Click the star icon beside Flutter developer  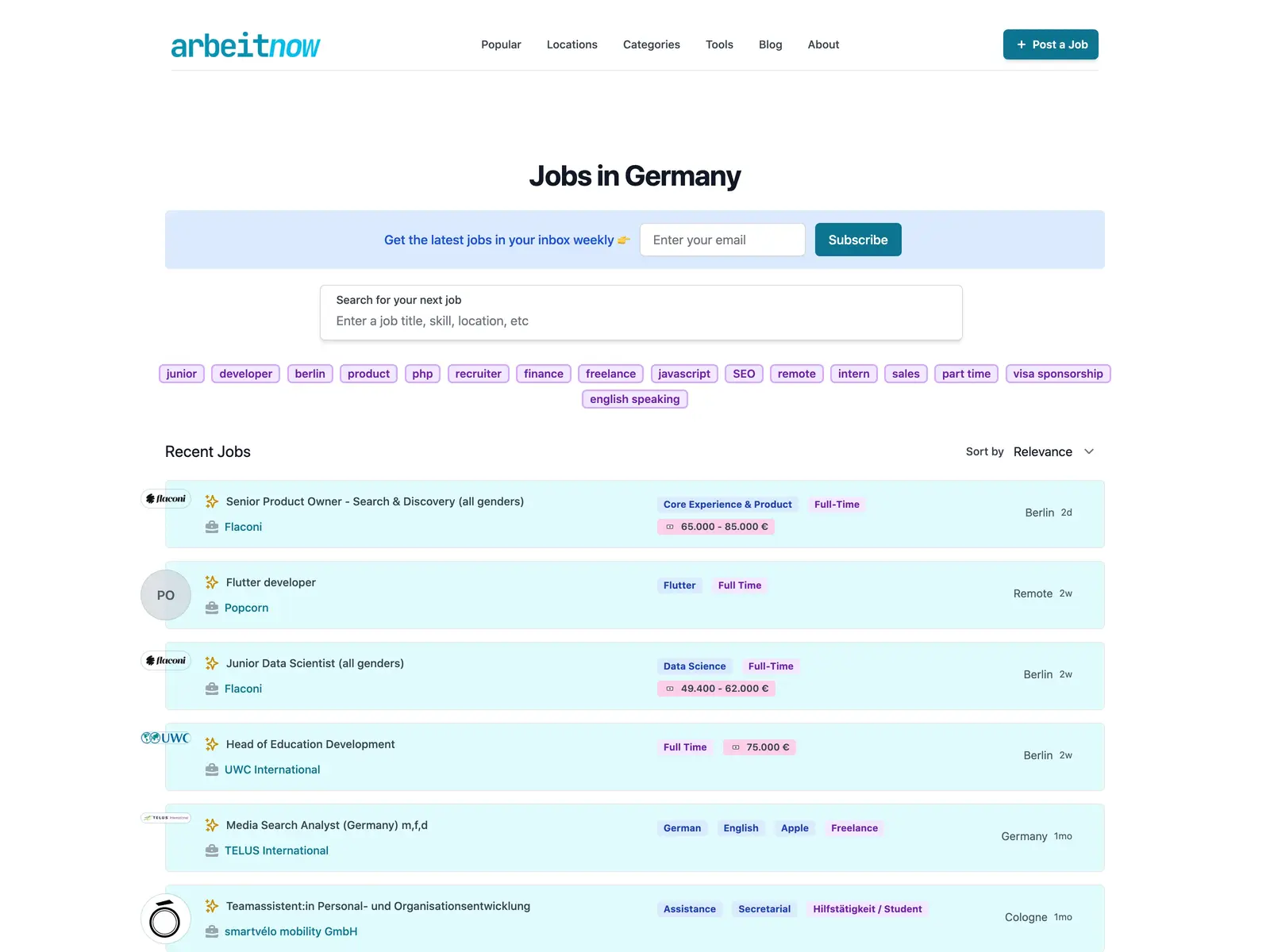tap(212, 582)
